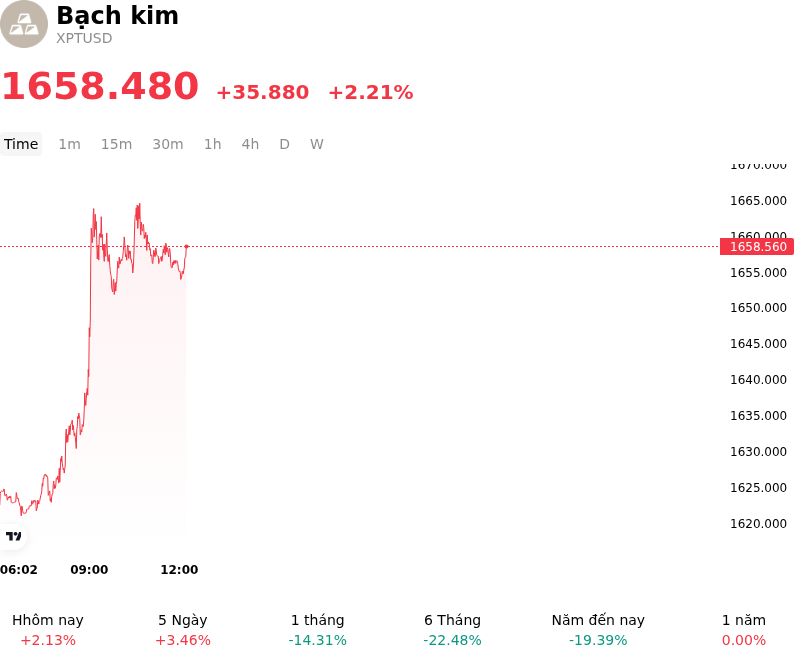Select the Năm đến nay range
The width and height of the screenshot is (800, 660).
pos(598,630)
